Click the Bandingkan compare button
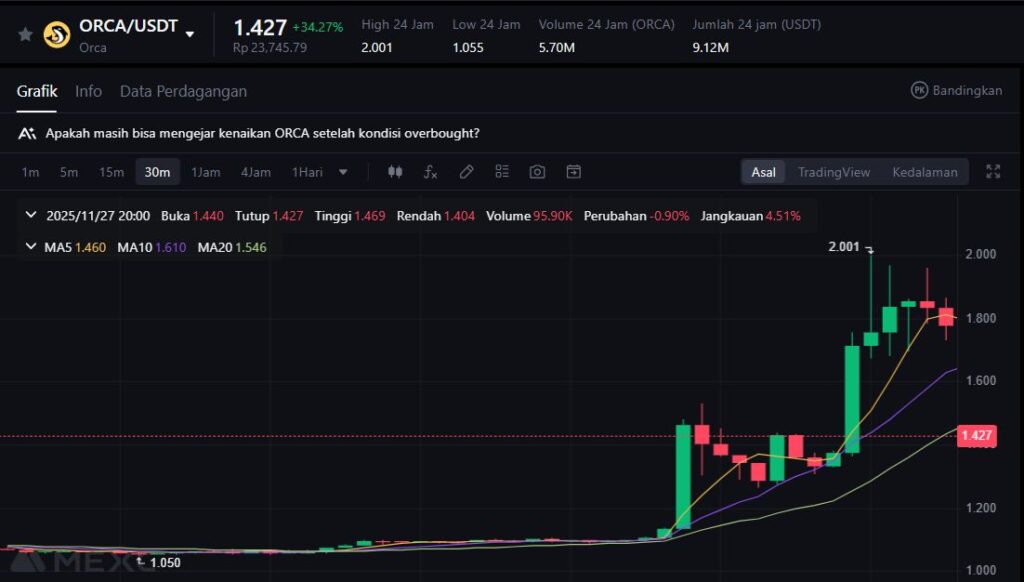Viewport: 1024px width, 582px height. (956, 90)
